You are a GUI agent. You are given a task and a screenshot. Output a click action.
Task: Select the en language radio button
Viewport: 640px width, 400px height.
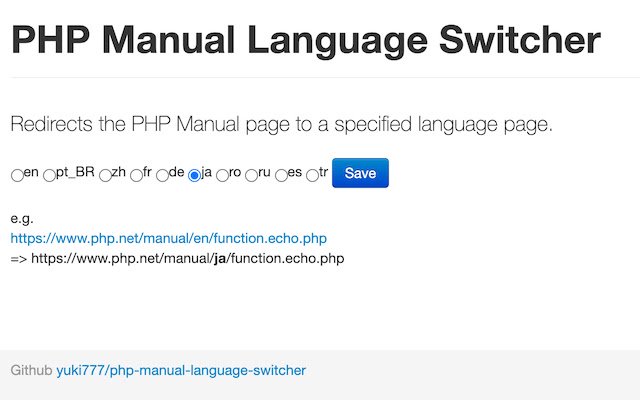point(17,176)
